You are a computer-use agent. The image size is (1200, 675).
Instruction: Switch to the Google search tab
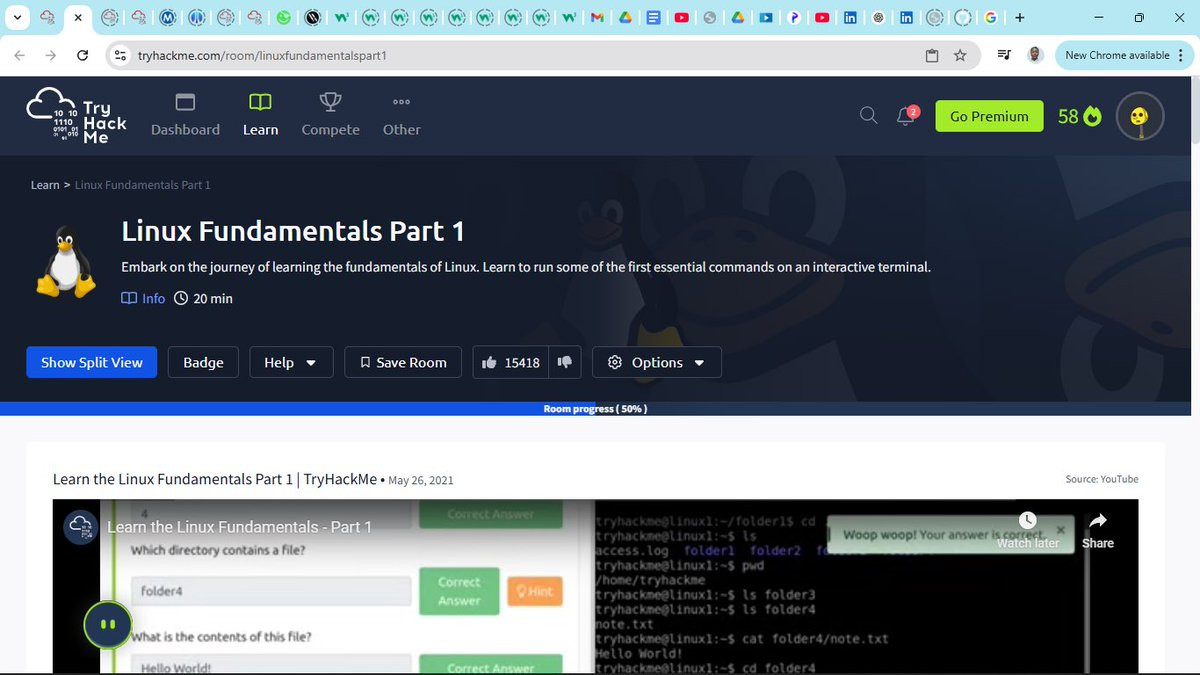tap(991, 17)
